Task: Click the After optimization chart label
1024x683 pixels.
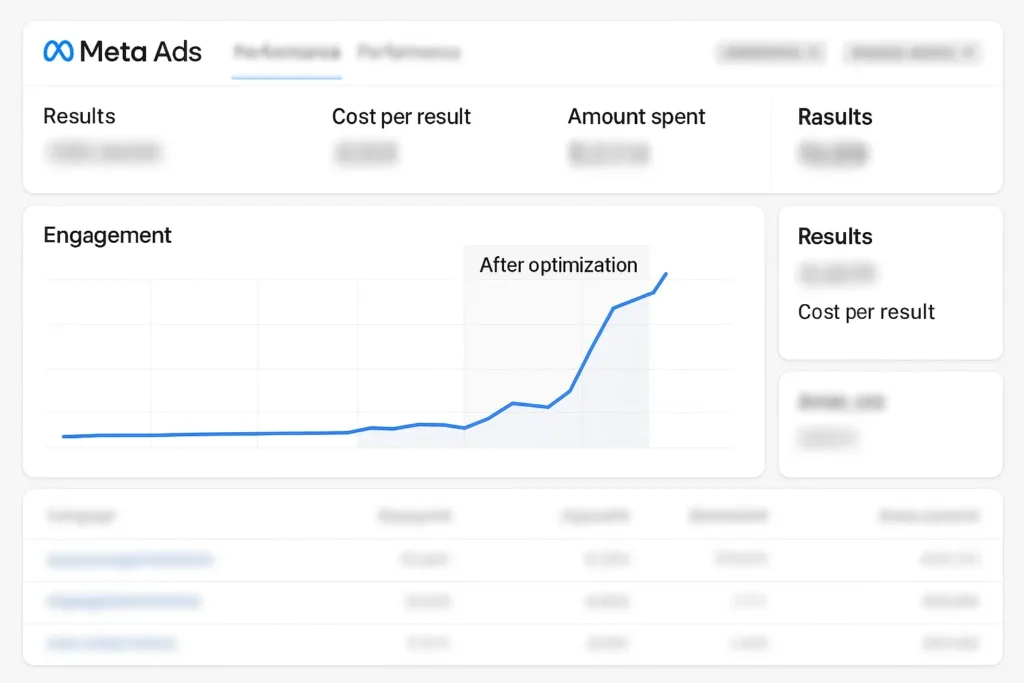Action: coord(558,265)
